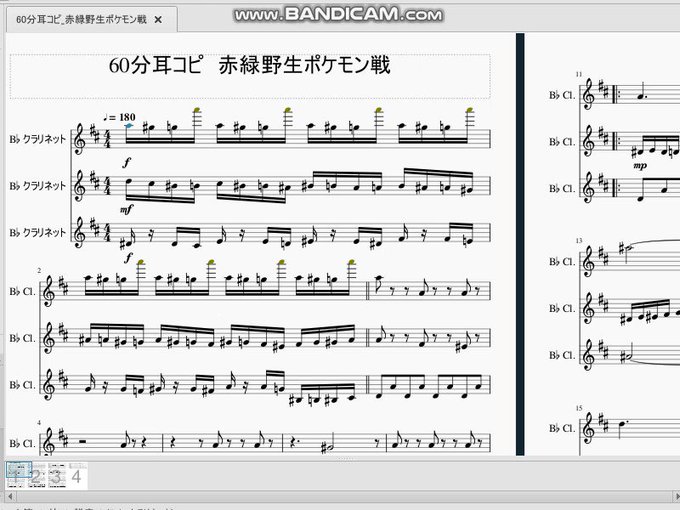Click the measure number 13 on the right page
The width and height of the screenshot is (680, 510).
tap(579, 241)
